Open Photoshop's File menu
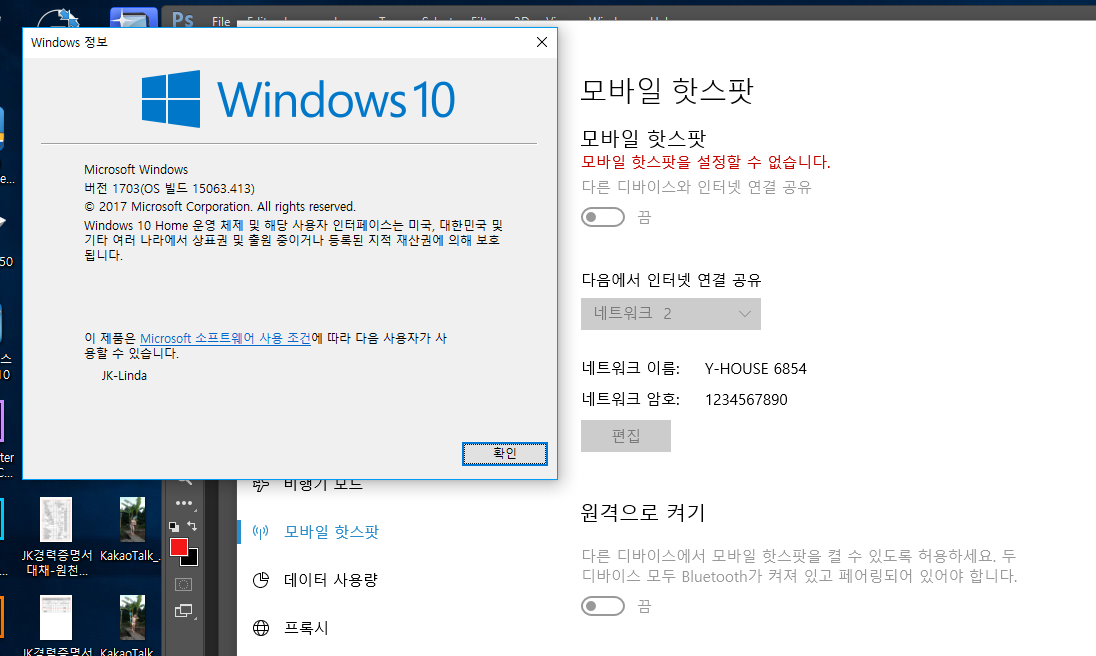The height and width of the screenshot is (656, 1096). (x=221, y=21)
